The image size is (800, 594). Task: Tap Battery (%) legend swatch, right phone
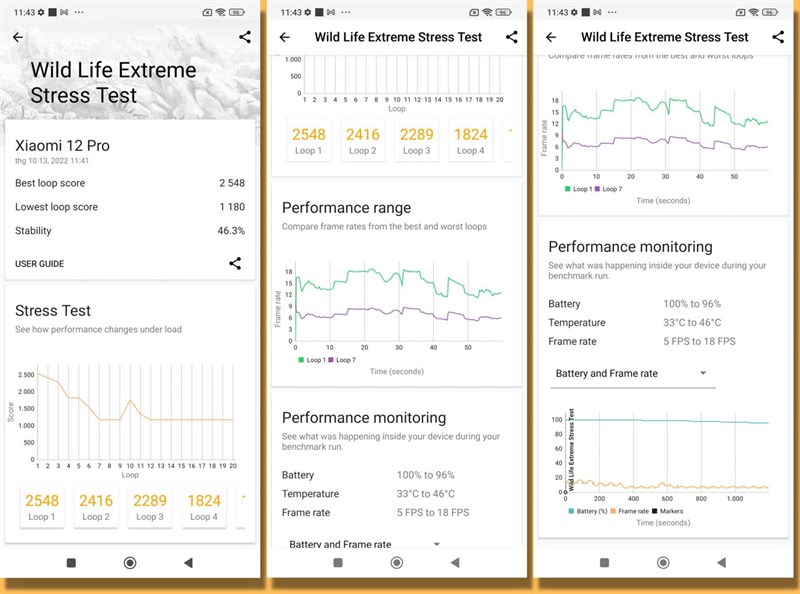(x=571, y=511)
